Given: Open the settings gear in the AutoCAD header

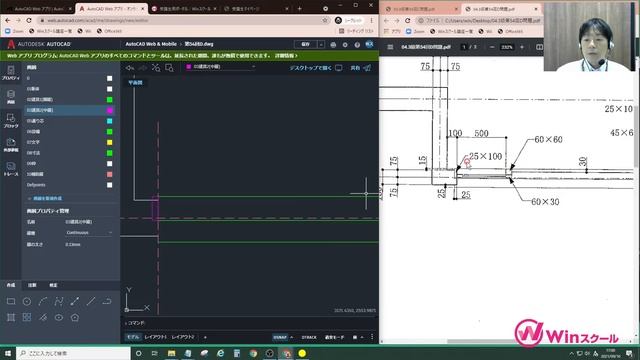Looking at the screenshot, I should tap(345, 44).
